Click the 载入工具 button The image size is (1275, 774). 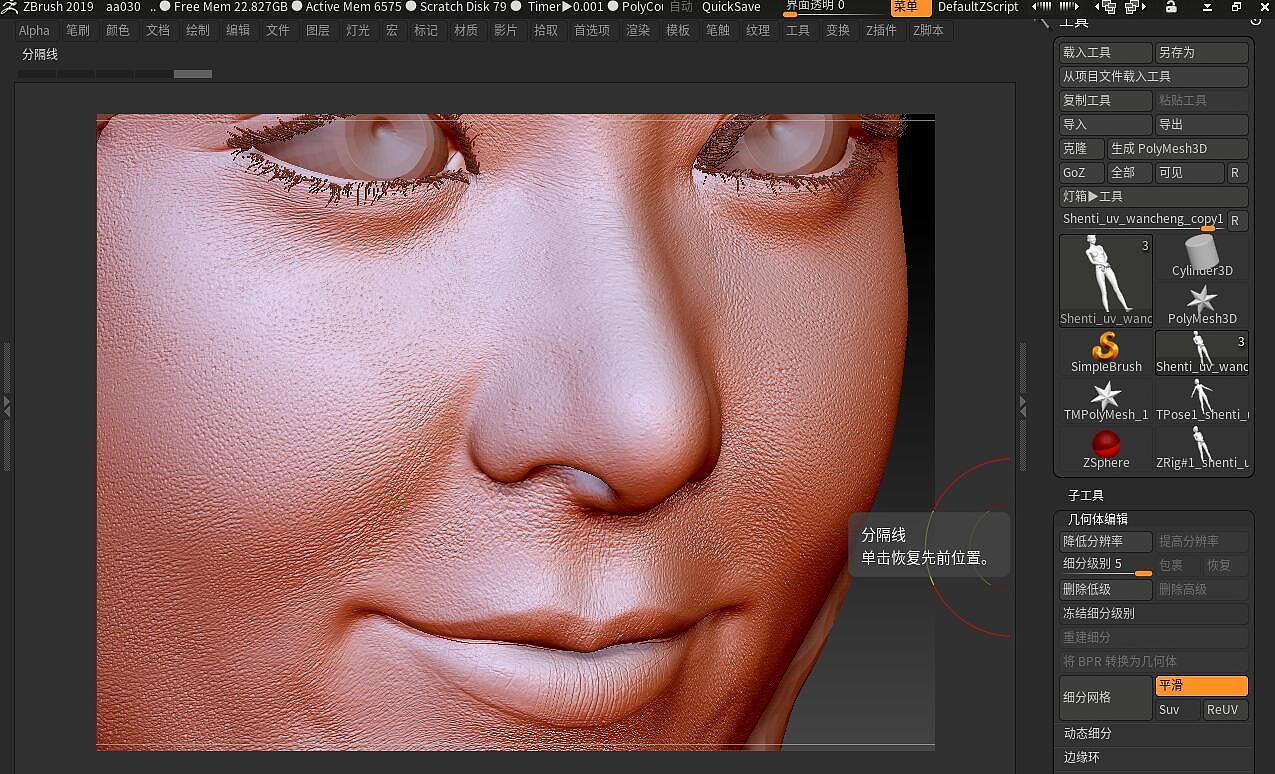pyautogui.click(x=1106, y=52)
